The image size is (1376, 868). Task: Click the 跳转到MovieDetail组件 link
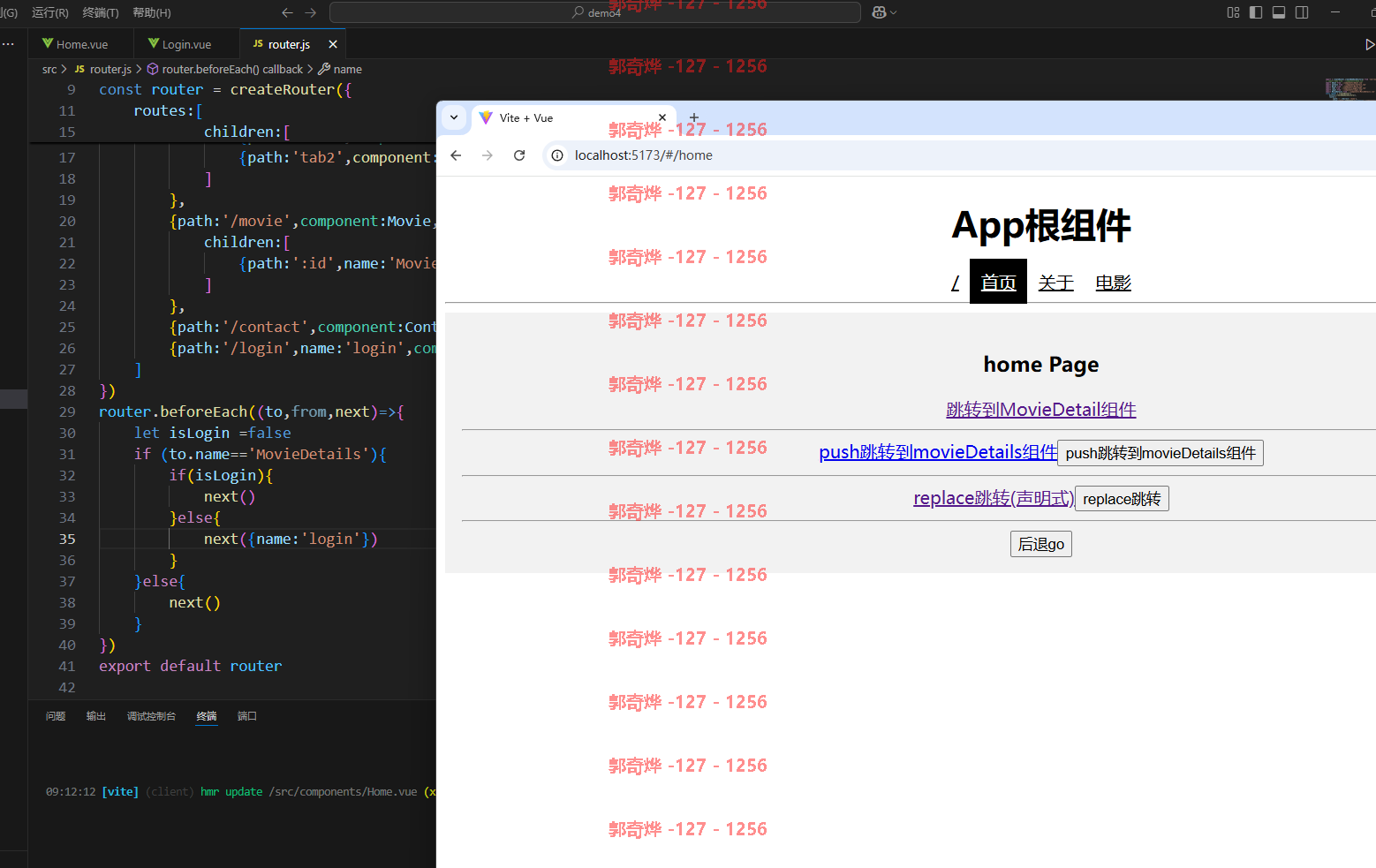click(1041, 410)
